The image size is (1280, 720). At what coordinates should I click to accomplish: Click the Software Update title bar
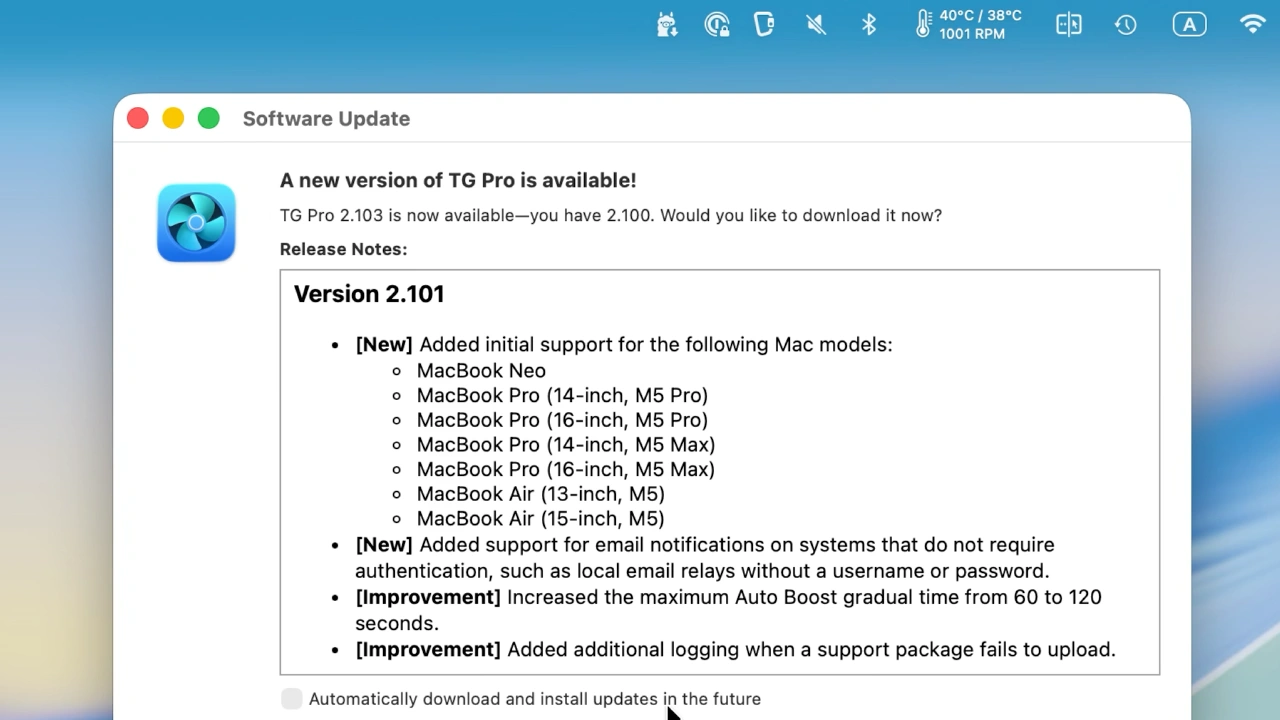(x=326, y=118)
